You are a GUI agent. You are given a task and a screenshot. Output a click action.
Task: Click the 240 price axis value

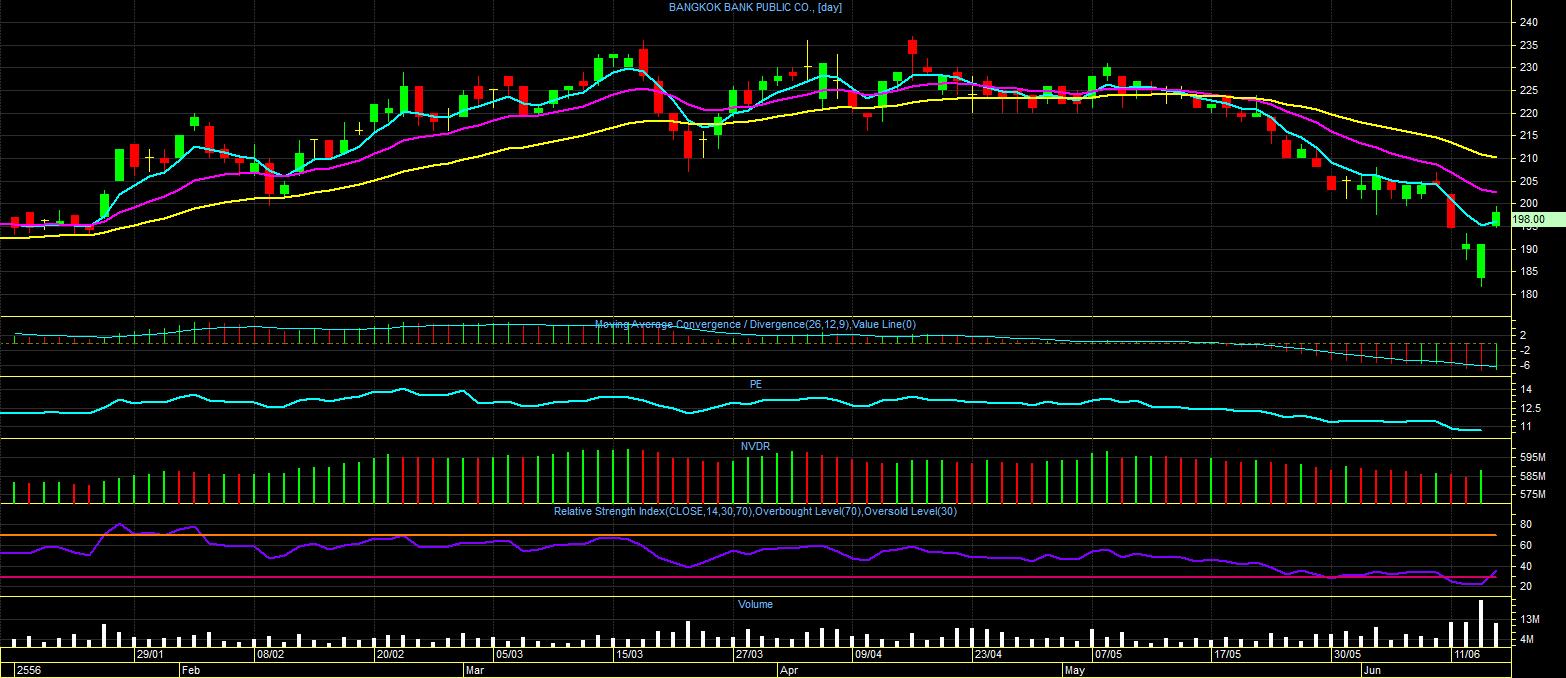click(1529, 22)
